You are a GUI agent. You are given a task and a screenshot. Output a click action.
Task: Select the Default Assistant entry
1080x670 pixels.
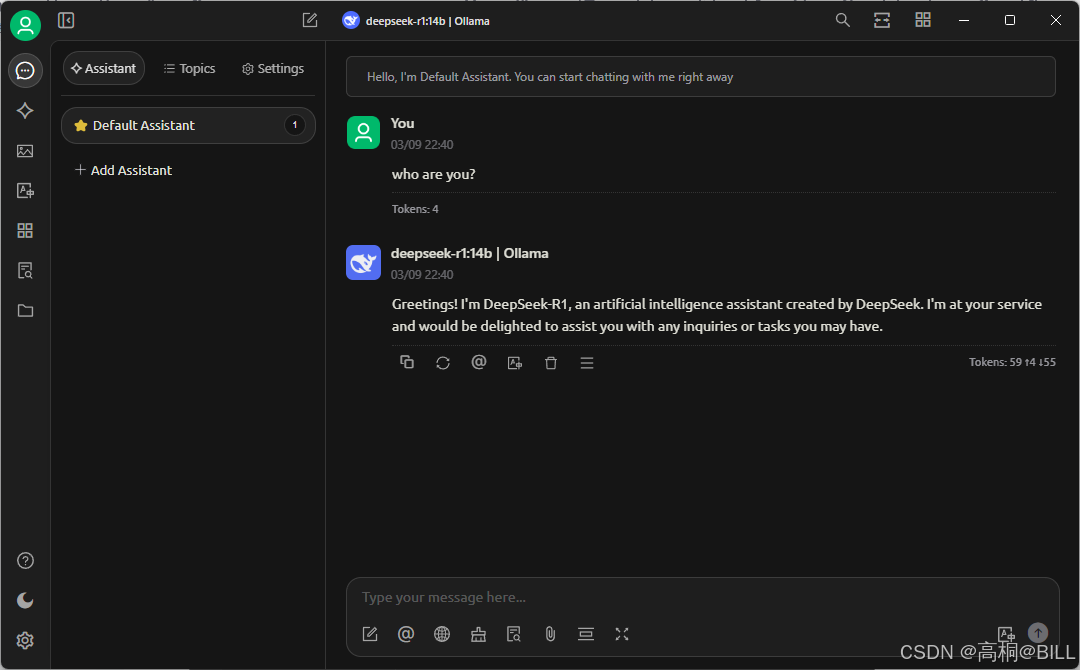pyautogui.click(x=188, y=125)
